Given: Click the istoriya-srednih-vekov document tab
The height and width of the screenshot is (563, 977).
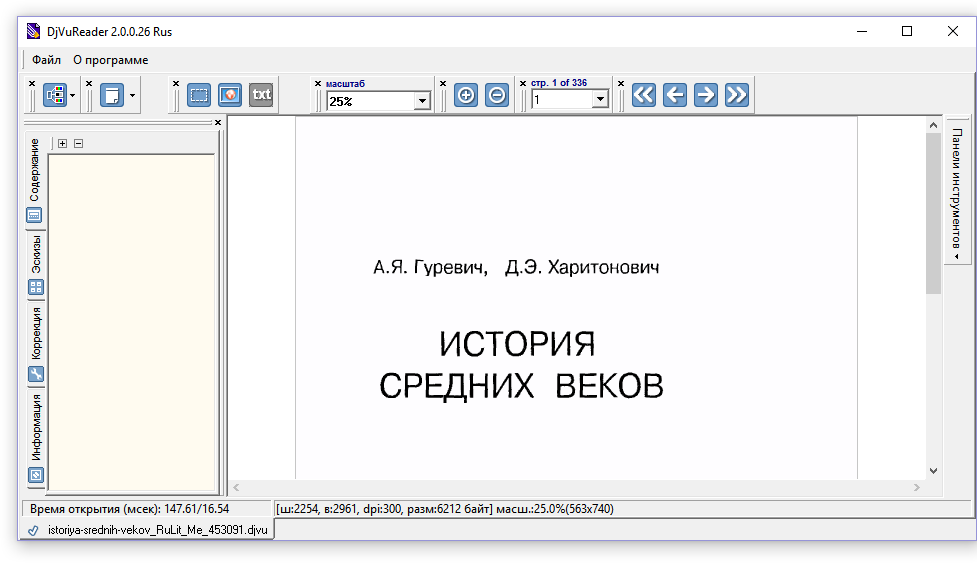Looking at the screenshot, I should pyautogui.click(x=141, y=530).
